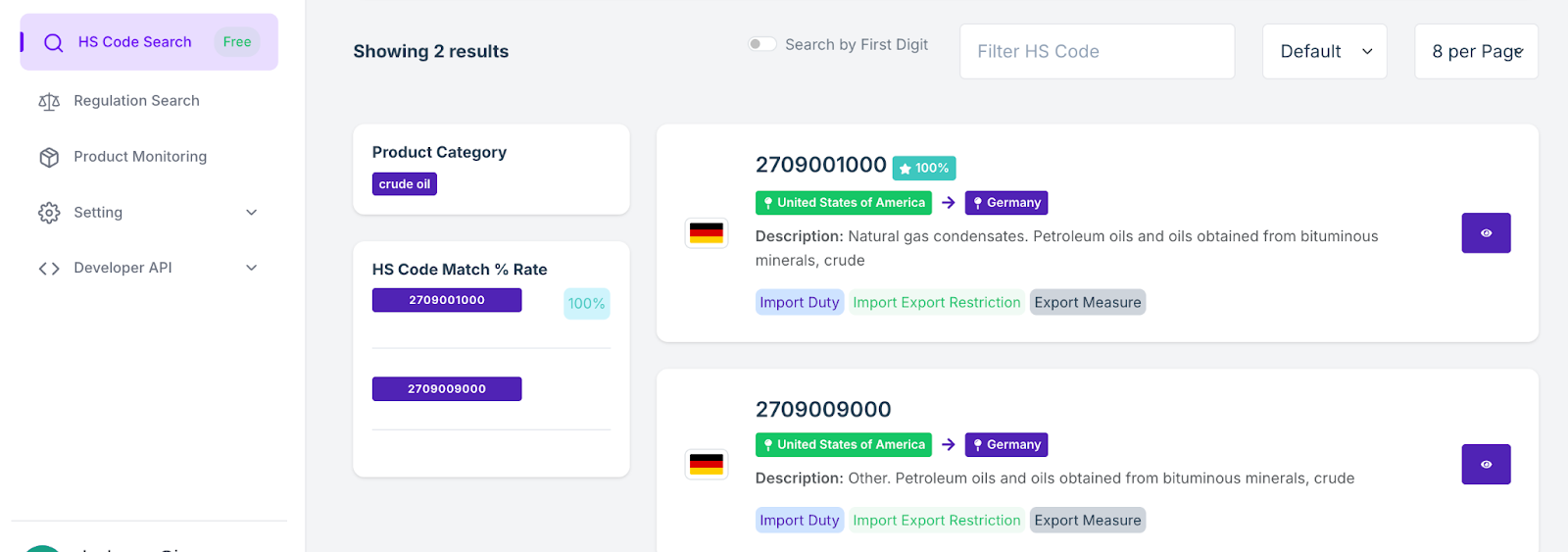Click Export Measure tag on 2709001000 result
The height and width of the screenshot is (552, 1568).
(x=1088, y=303)
